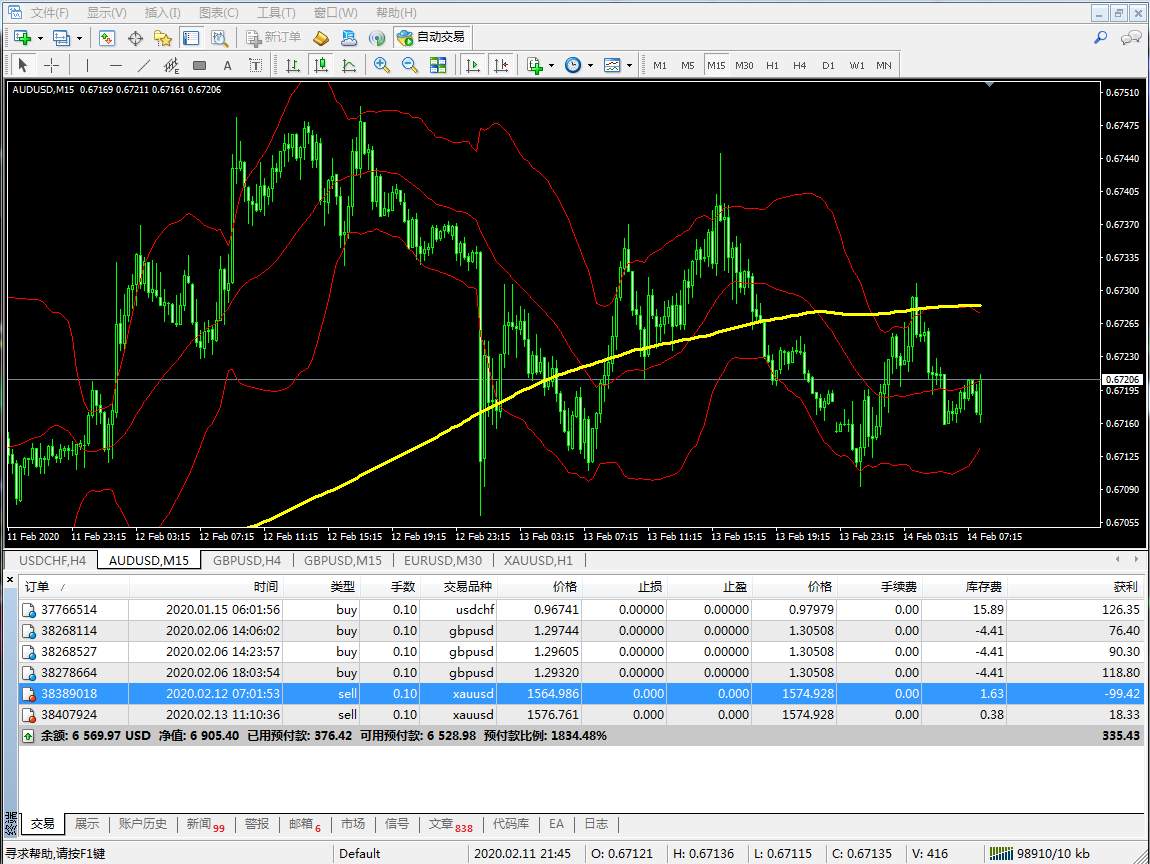Select the diagonal trendline tool
The image size is (1150, 864).
click(x=144, y=65)
